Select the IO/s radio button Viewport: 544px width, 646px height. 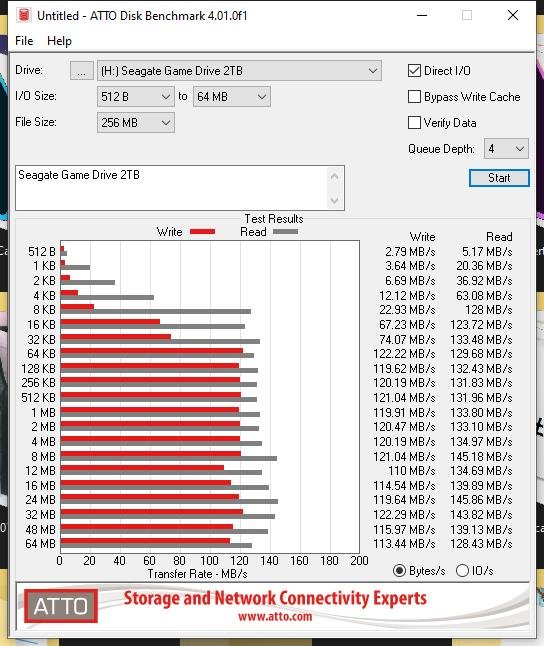pos(462,571)
